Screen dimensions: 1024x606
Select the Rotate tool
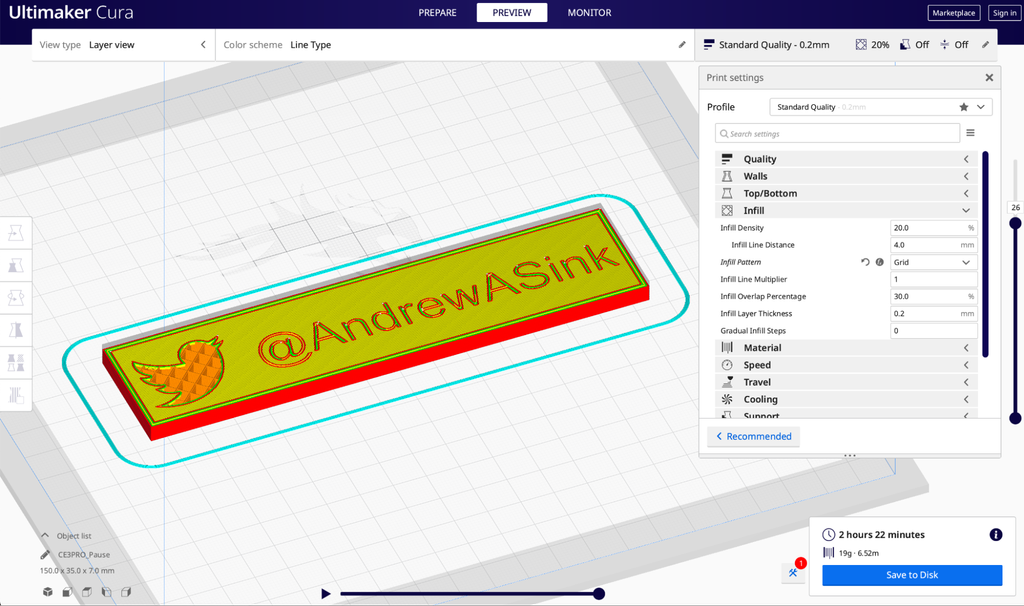pos(16,297)
